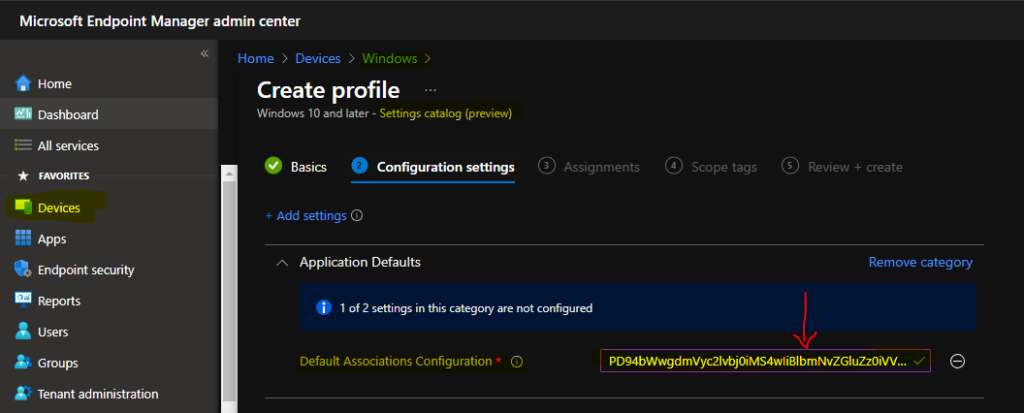
Task: Select the Configuration settings tab
Action: pos(433,167)
